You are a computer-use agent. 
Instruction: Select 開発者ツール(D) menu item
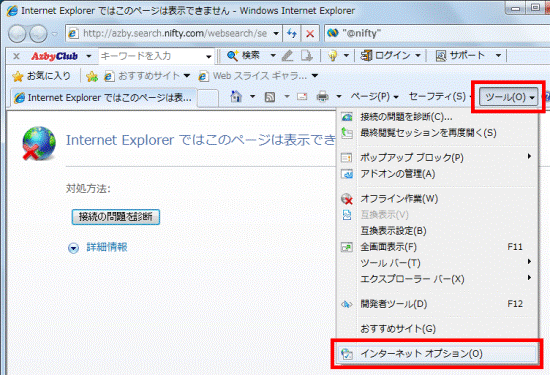point(437,304)
